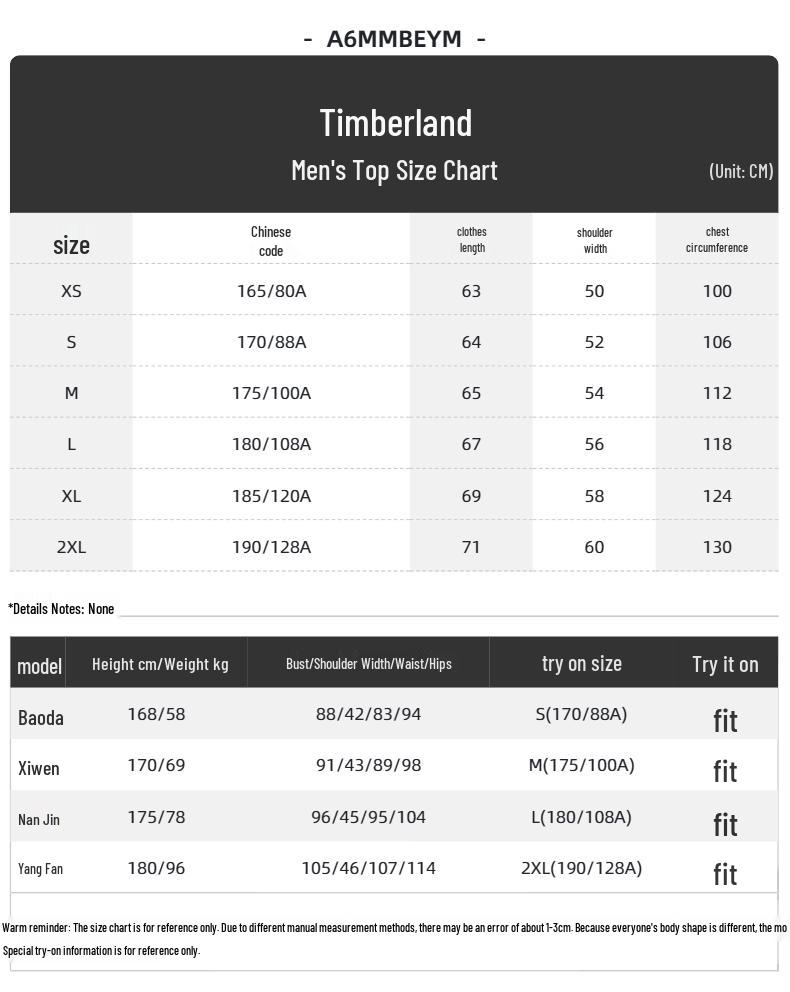
Task: Click shoulder width value 56
Action: (594, 444)
